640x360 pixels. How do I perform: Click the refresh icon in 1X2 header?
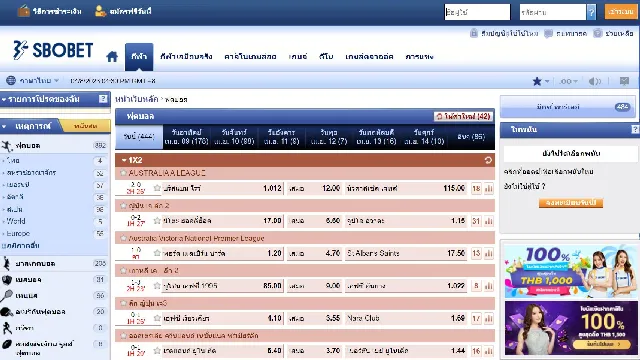pyautogui.click(x=488, y=160)
